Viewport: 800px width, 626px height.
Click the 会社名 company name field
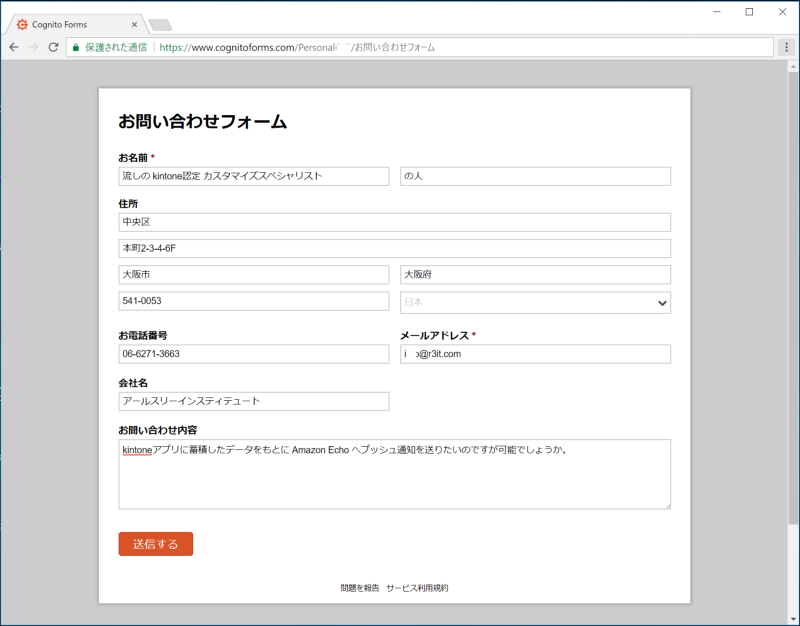[x=253, y=401]
